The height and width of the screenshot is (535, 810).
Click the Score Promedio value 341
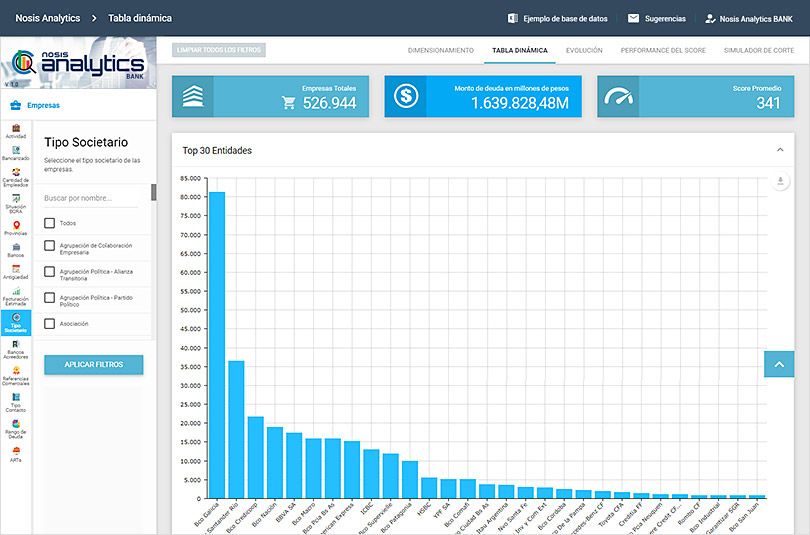[x=769, y=103]
